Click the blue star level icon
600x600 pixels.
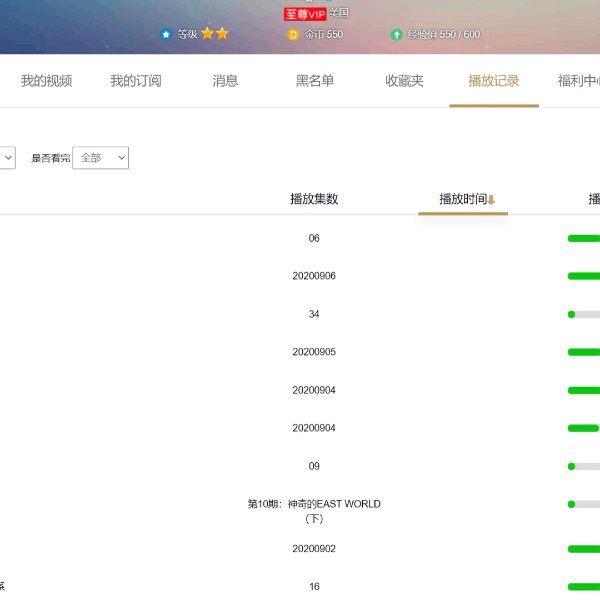pos(166,34)
